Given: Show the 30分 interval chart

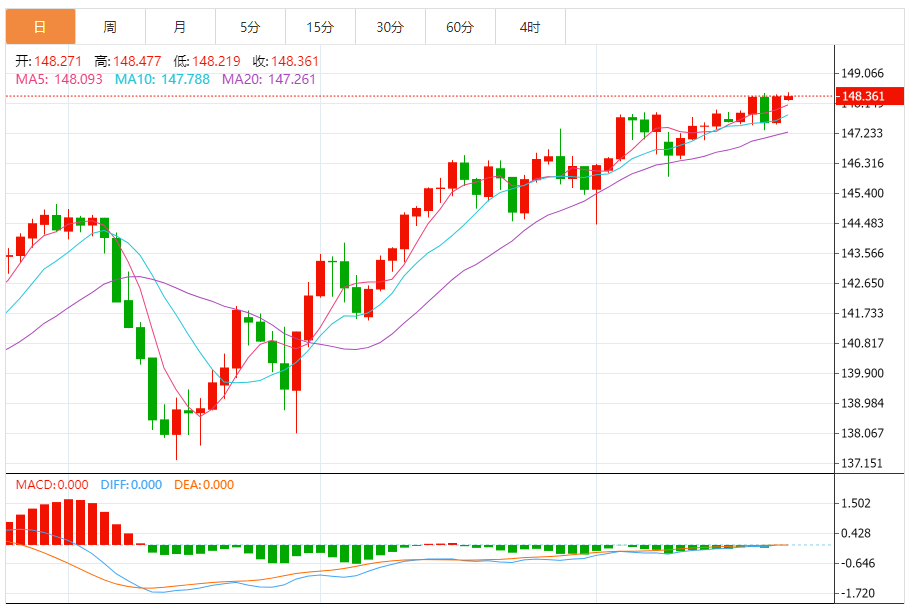Looking at the screenshot, I should [x=390, y=27].
